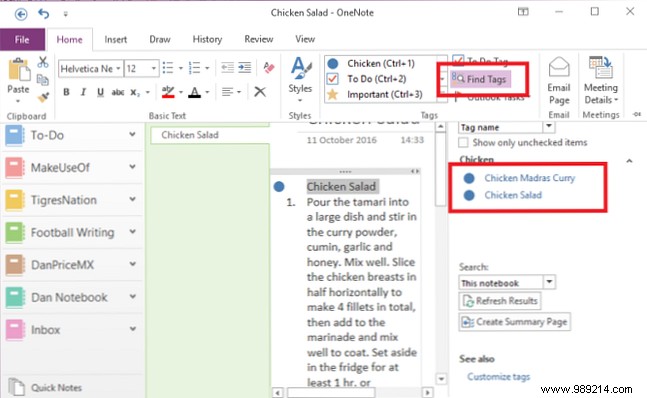Open the Insert tab
Viewport: 647px width, 398px height.
tap(116, 40)
